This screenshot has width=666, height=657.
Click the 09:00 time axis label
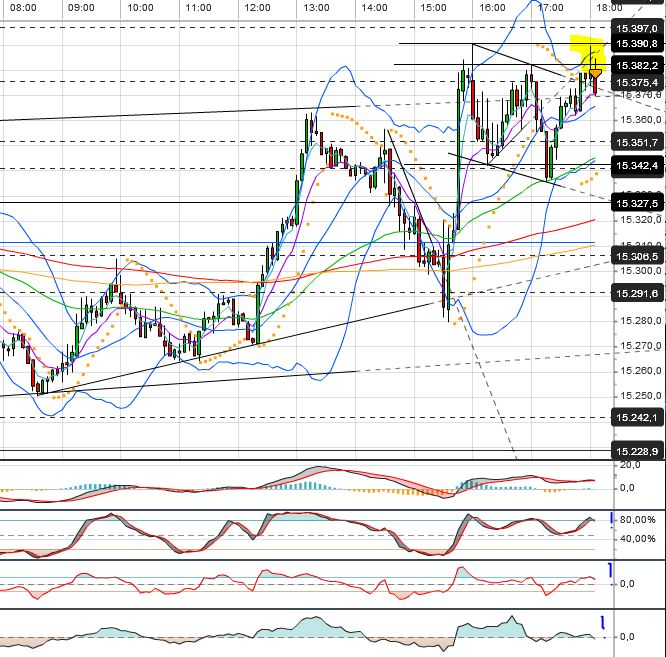pyautogui.click(x=81, y=8)
